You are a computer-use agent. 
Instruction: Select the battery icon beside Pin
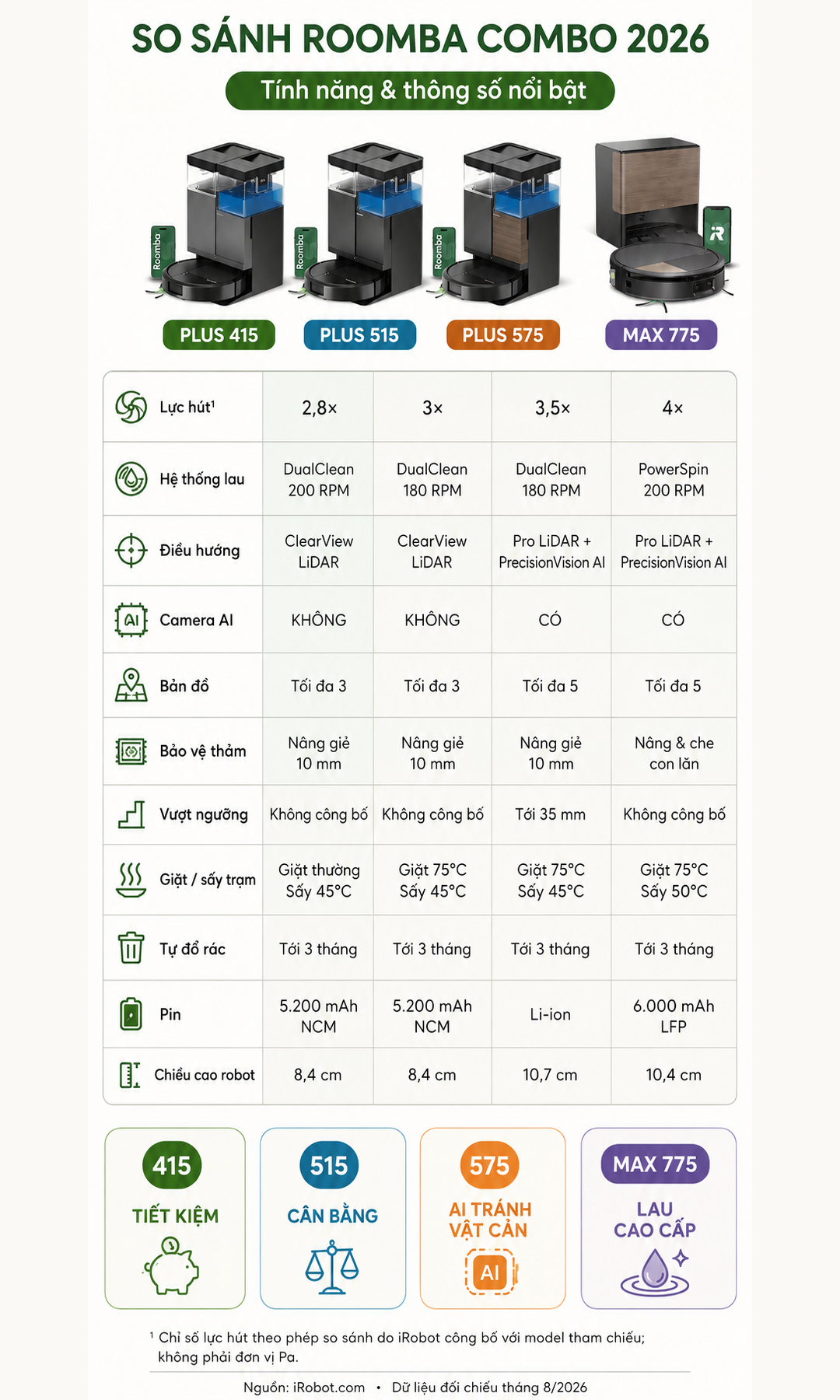click(131, 1014)
